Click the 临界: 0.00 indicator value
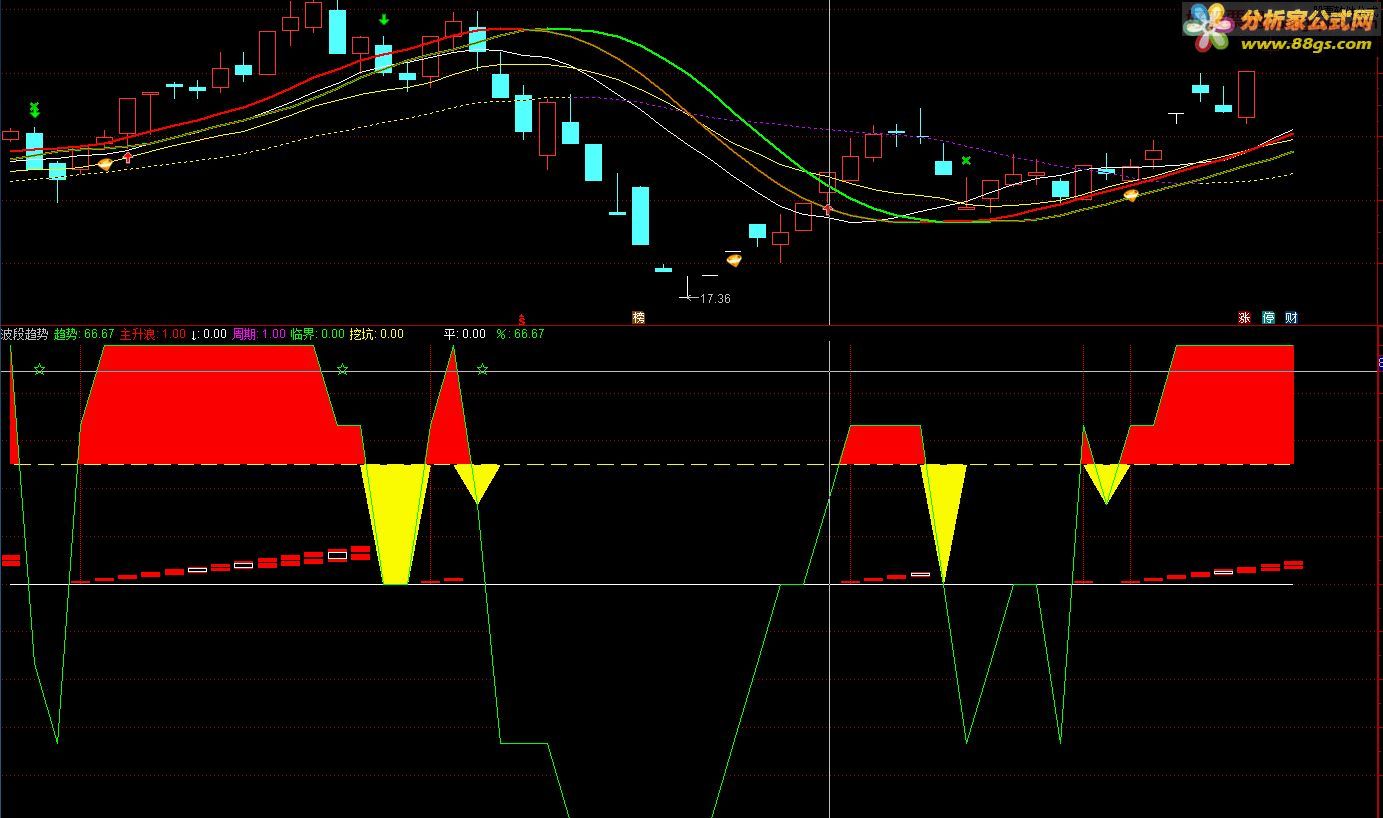This screenshot has height=818, width=1383. [x=317, y=334]
